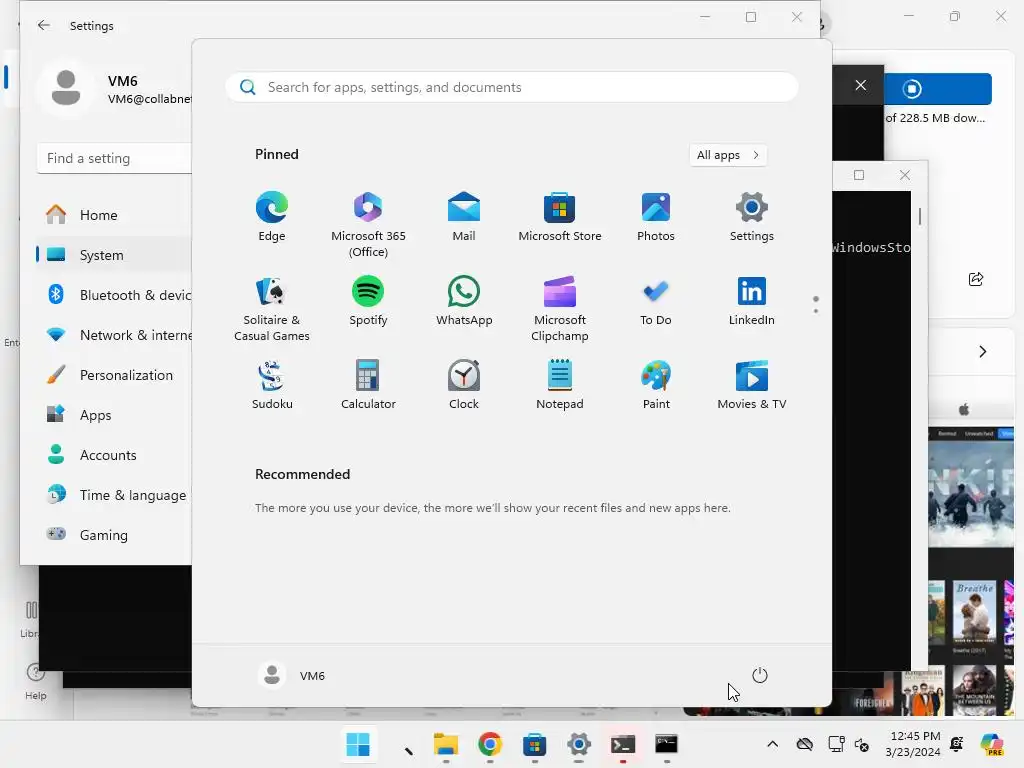The width and height of the screenshot is (1024, 768).
Task: Click the muted volume tray icon
Action: [x=862, y=744]
